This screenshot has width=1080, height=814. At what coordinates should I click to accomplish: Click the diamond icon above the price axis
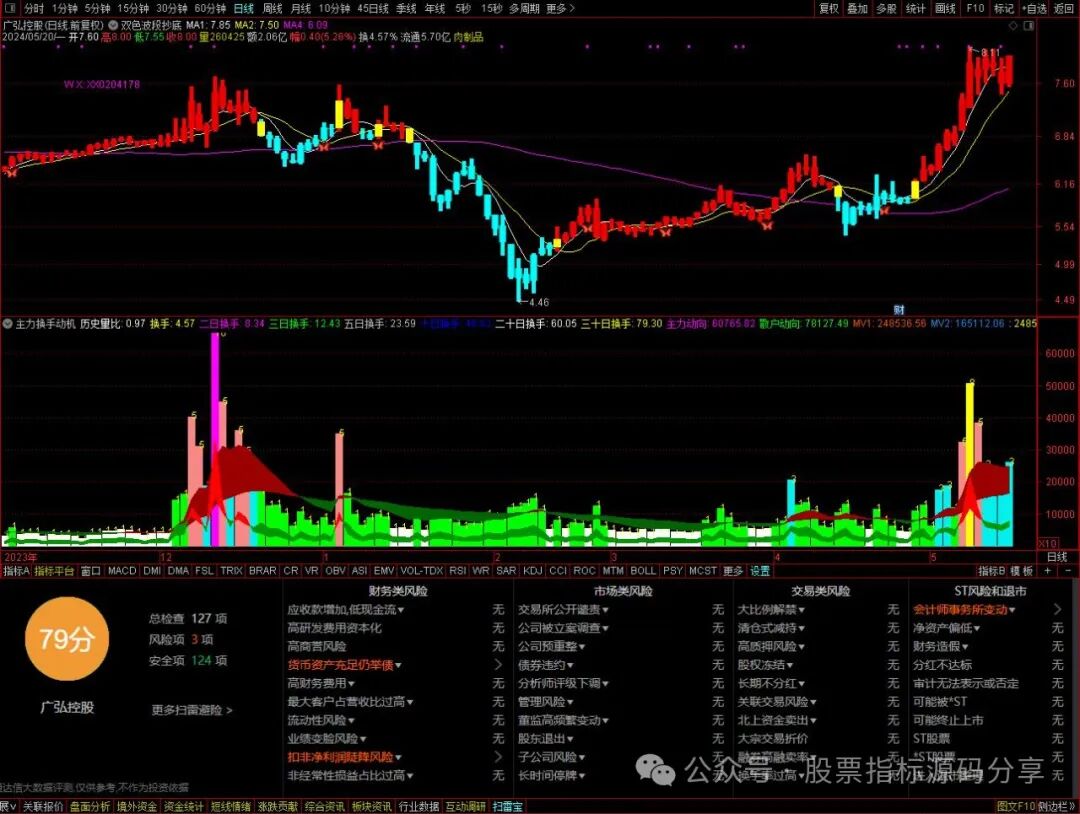1013,25
